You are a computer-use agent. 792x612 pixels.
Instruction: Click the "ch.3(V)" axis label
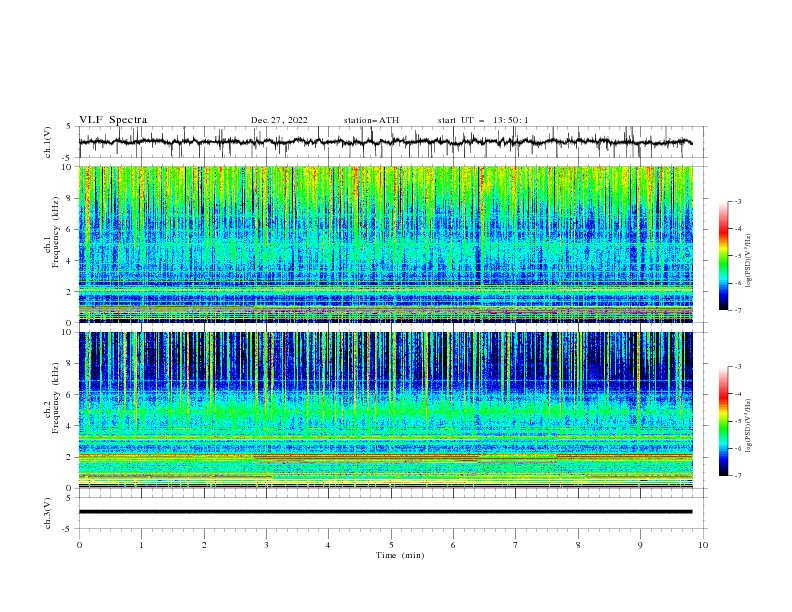click(x=48, y=513)
